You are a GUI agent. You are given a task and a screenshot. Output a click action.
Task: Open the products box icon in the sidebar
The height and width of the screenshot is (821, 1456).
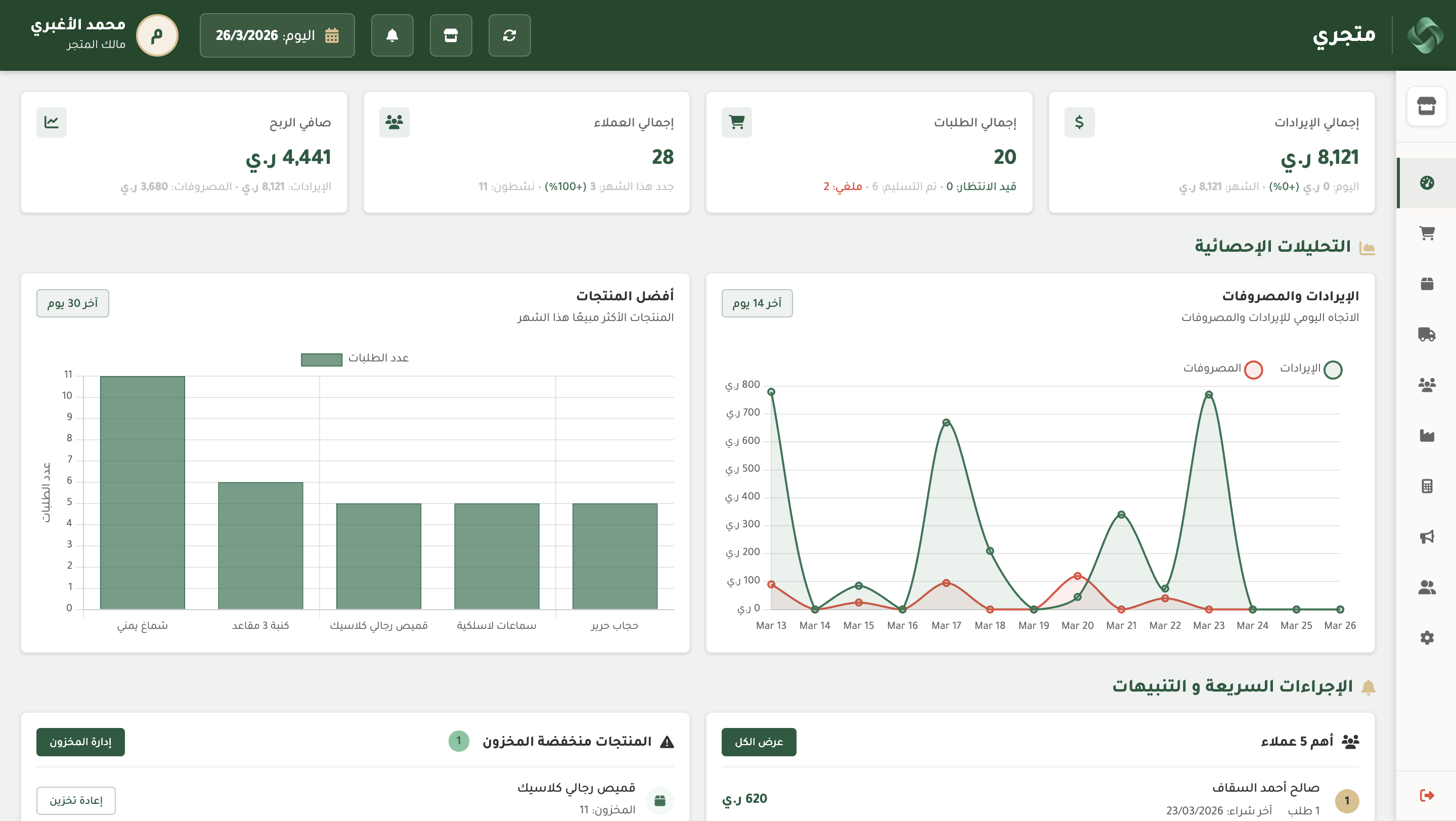pyautogui.click(x=1427, y=284)
